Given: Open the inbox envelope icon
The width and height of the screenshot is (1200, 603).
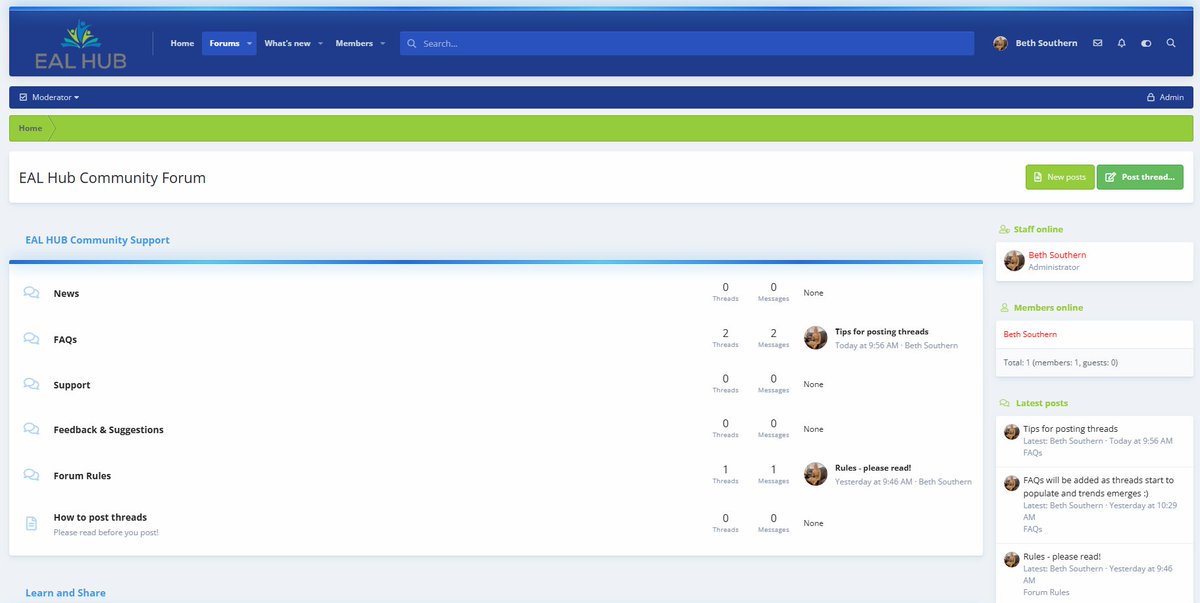Looking at the screenshot, I should coord(1097,42).
